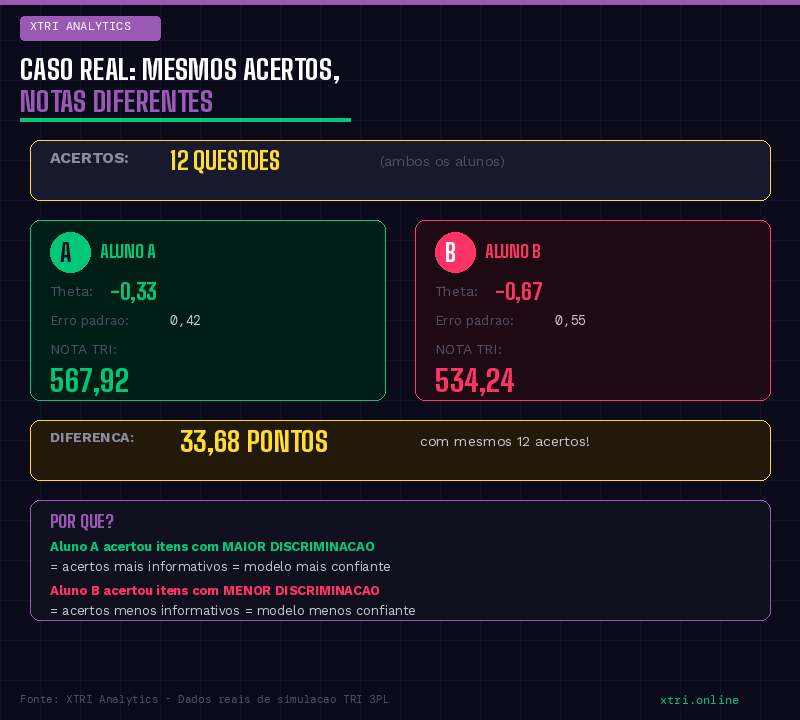Select the 'ALUNO B' card title
This screenshot has width=800, height=720.
[x=513, y=252]
